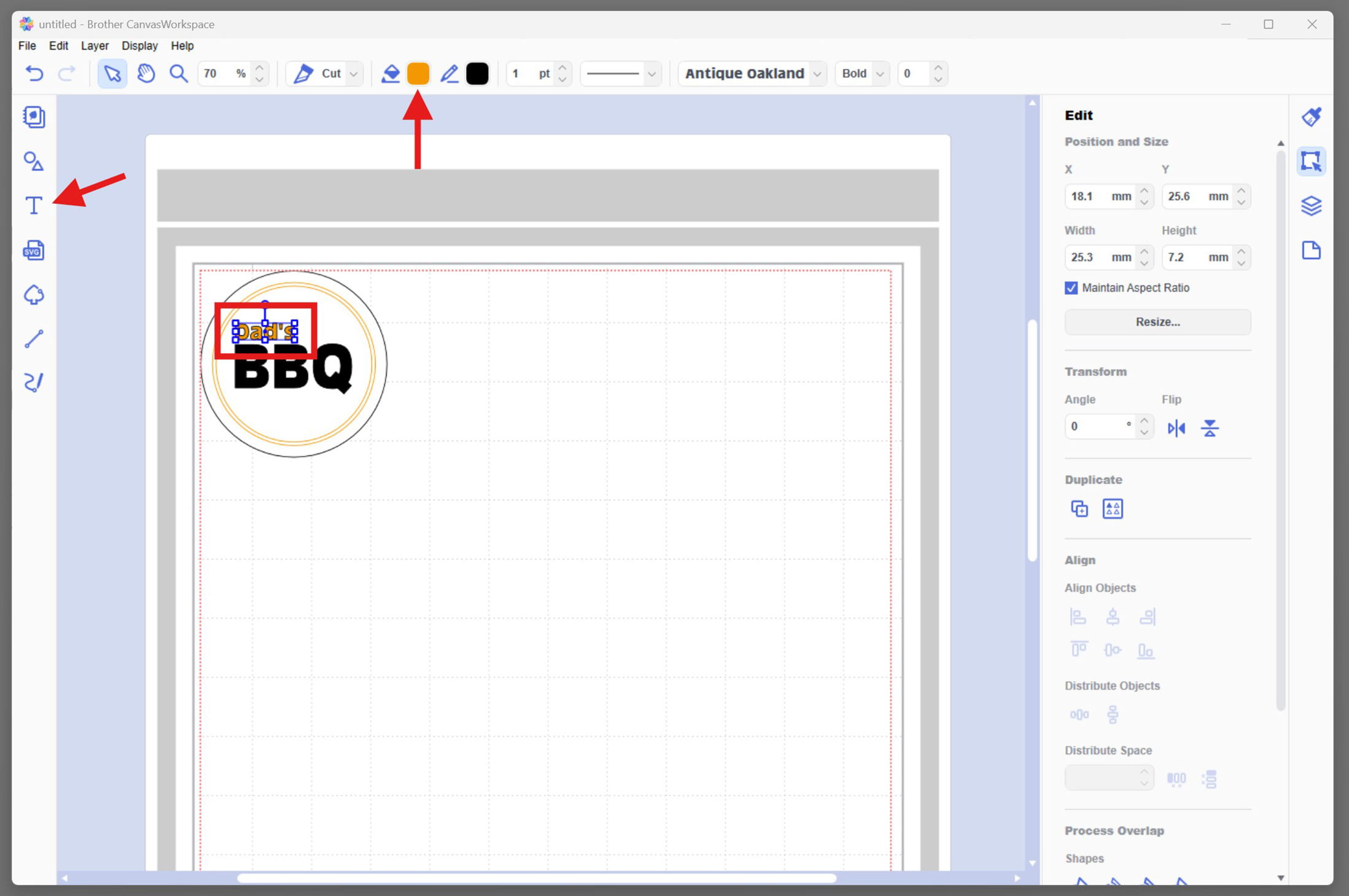This screenshot has height=896, width=1349.
Task: Open the Shapes tool in left sidebar
Action: pyautogui.click(x=34, y=162)
